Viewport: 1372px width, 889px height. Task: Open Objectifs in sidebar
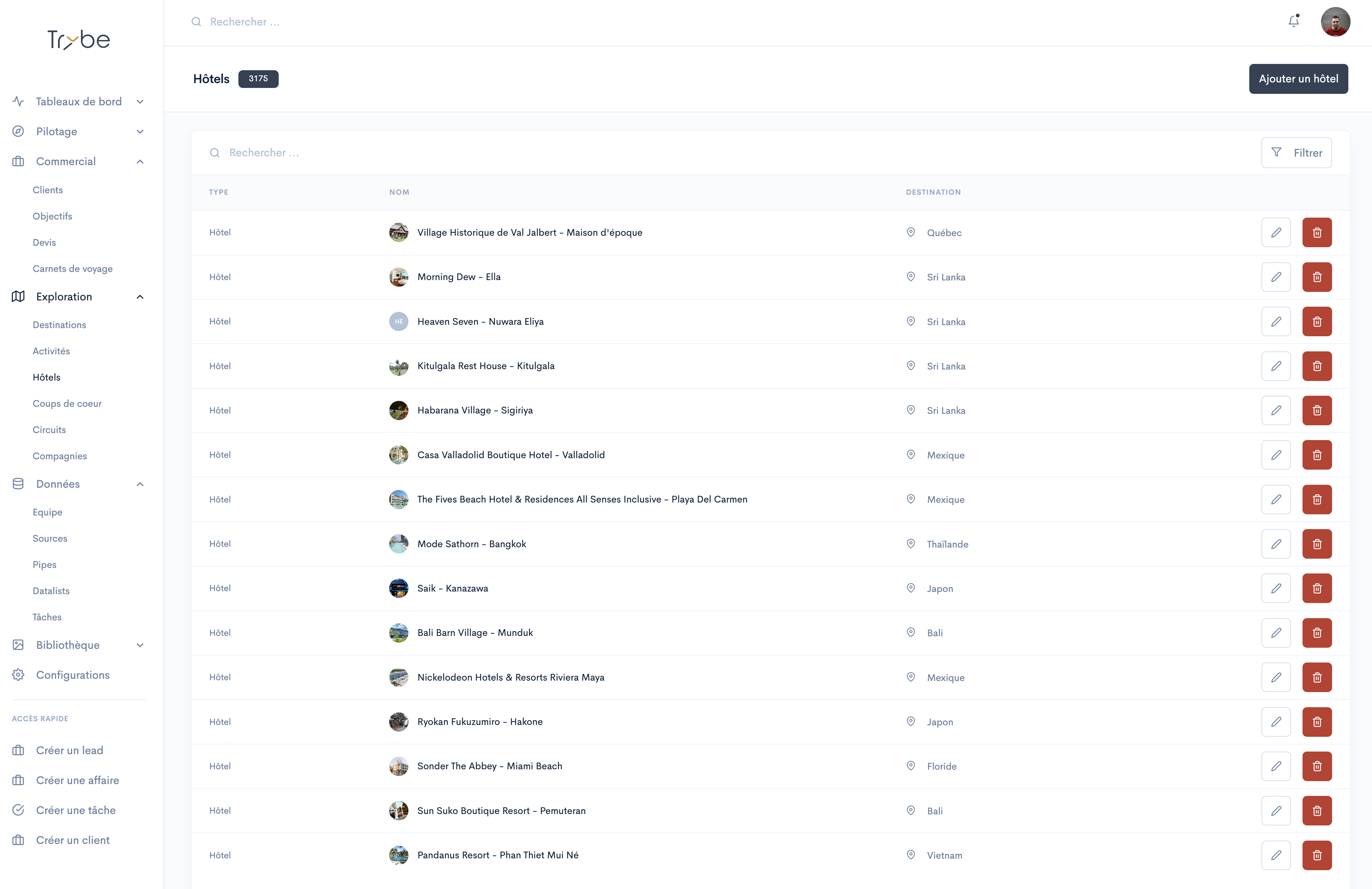(52, 216)
